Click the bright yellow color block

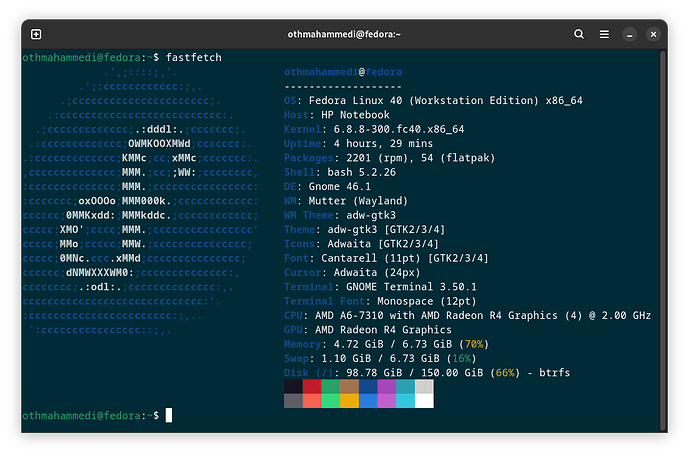pyautogui.click(x=349, y=401)
